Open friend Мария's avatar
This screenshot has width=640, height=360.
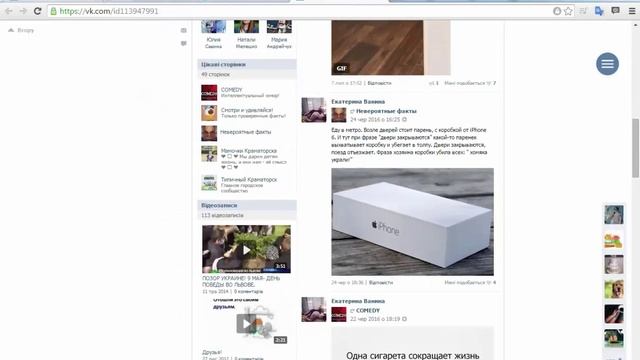279,26
